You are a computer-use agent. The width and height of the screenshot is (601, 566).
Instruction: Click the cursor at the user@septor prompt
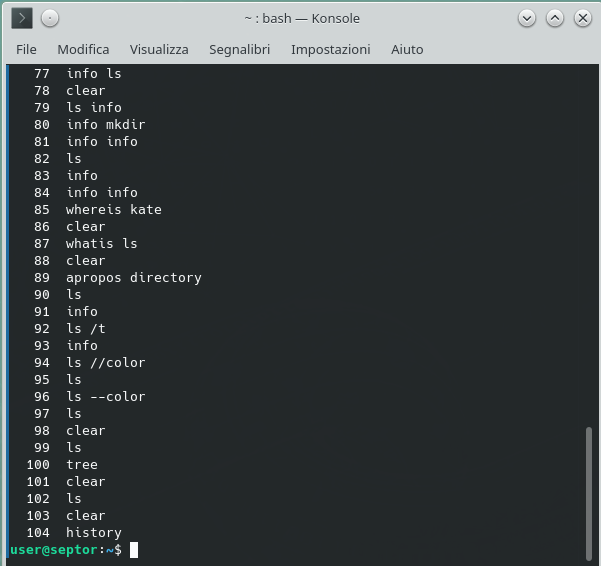[134, 550]
